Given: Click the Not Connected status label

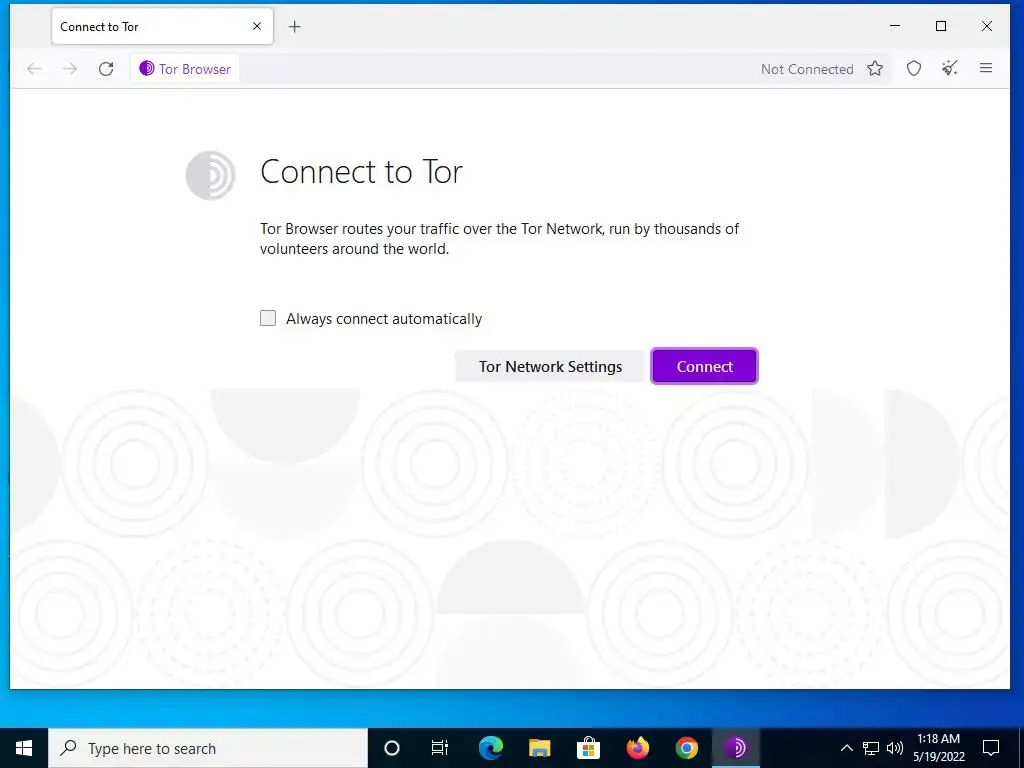Looking at the screenshot, I should (x=807, y=69).
